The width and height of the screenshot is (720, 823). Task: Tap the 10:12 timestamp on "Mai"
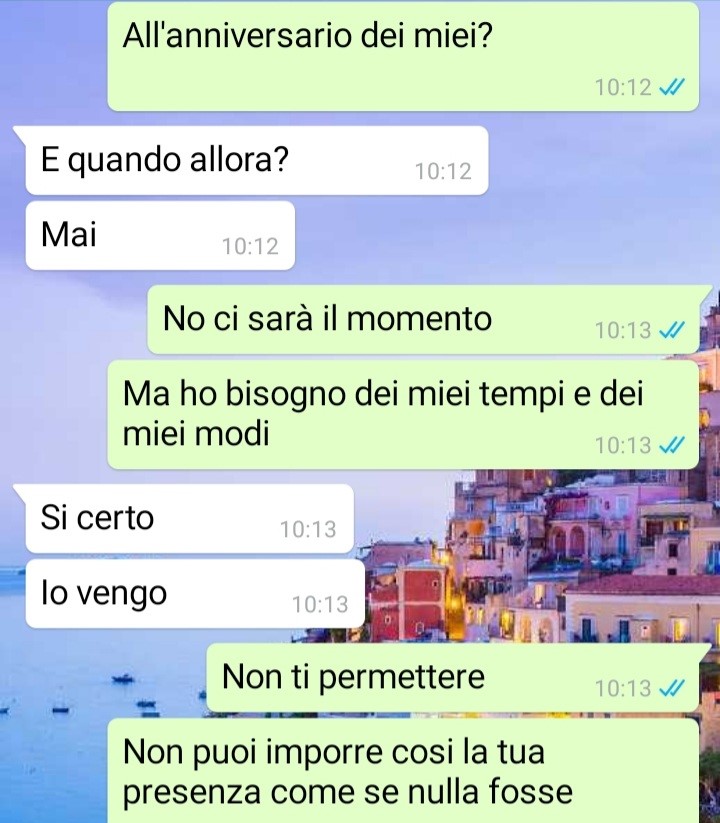(x=250, y=246)
